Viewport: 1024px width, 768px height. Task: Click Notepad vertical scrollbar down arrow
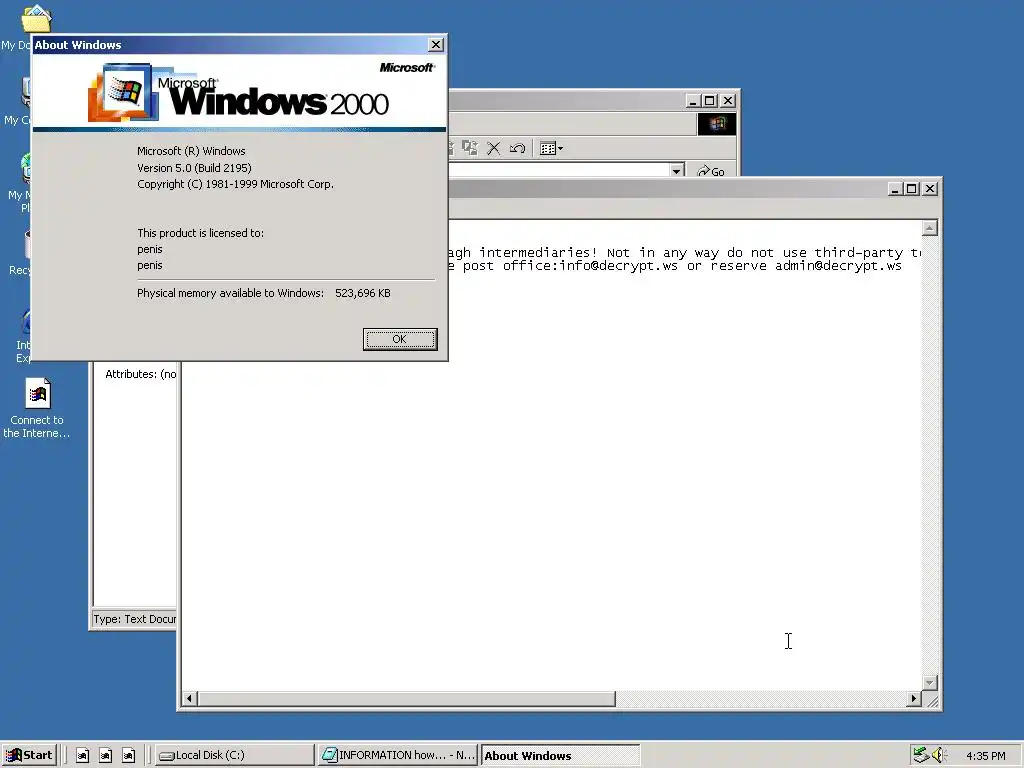pos(930,682)
